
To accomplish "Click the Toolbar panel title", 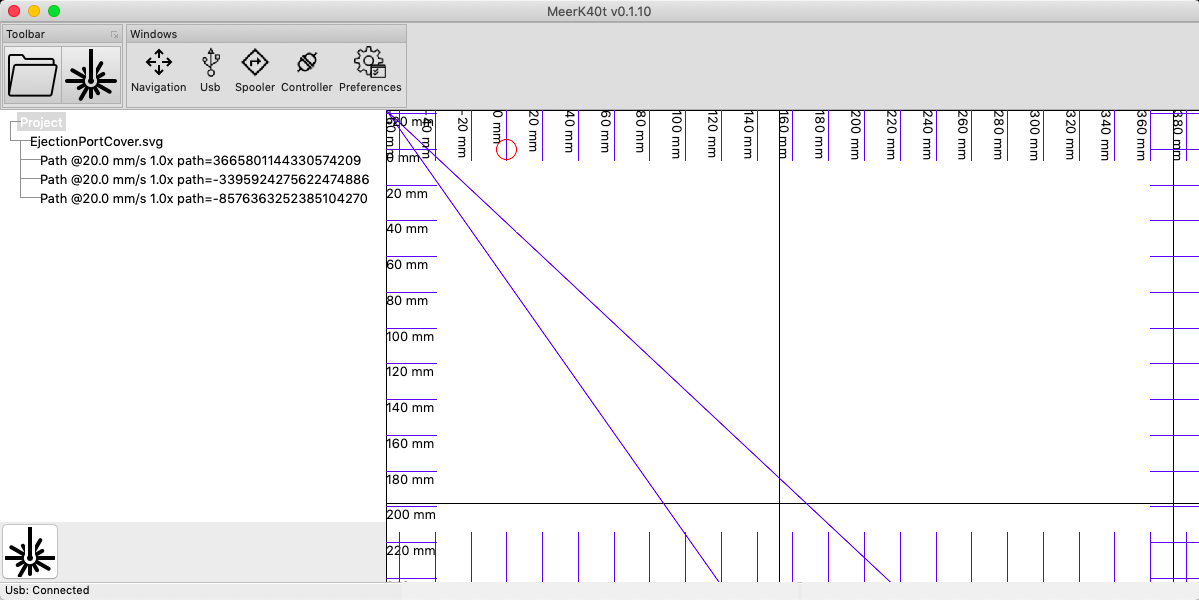I will coord(25,34).
